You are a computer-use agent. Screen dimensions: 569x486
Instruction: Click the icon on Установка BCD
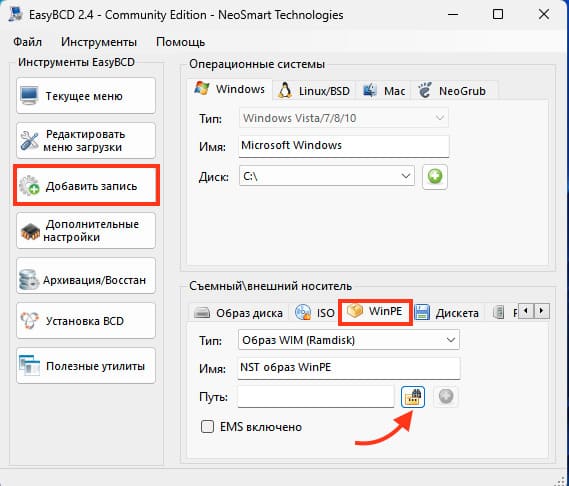[29, 320]
